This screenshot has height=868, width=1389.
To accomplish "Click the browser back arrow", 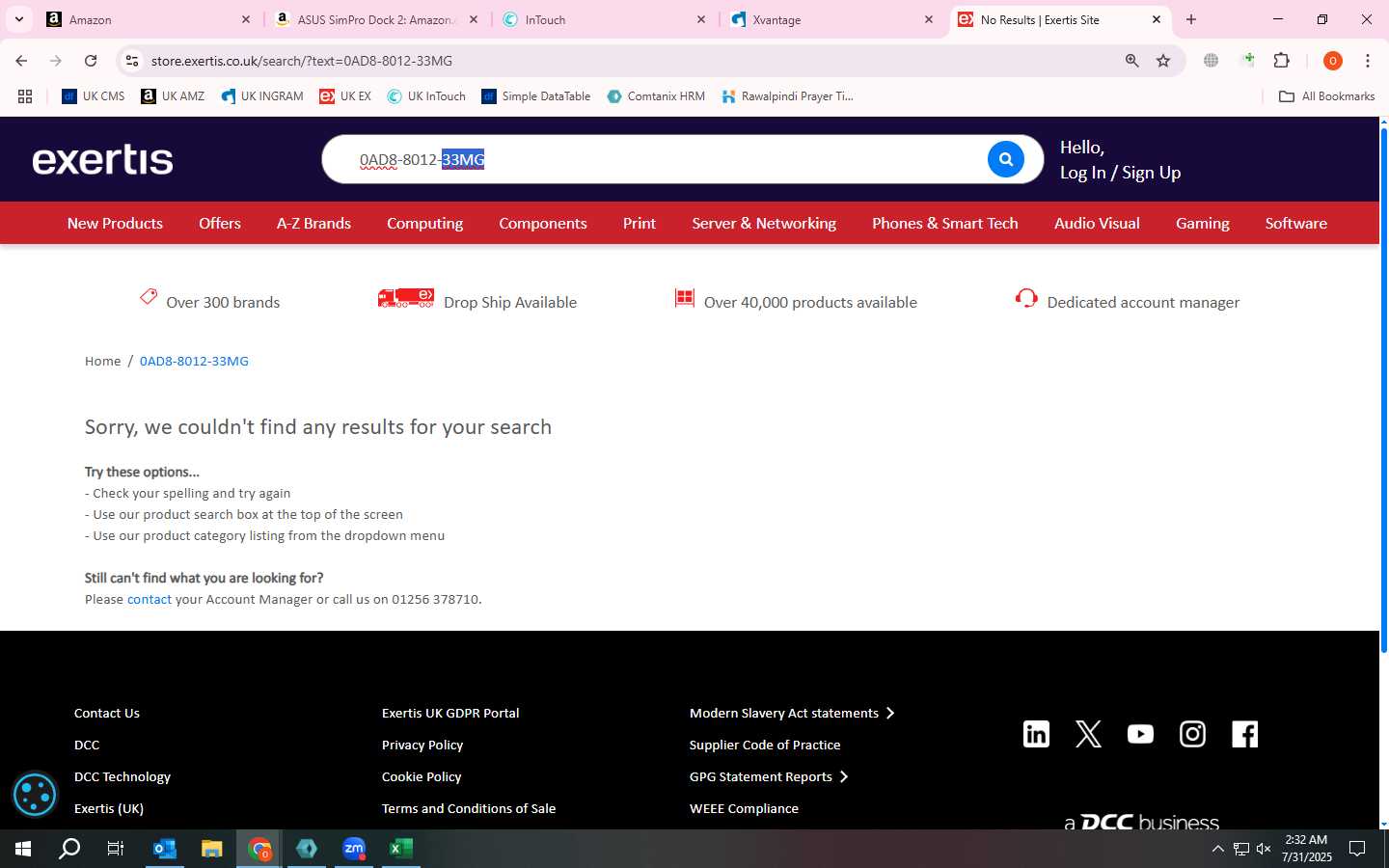I will coord(21,61).
